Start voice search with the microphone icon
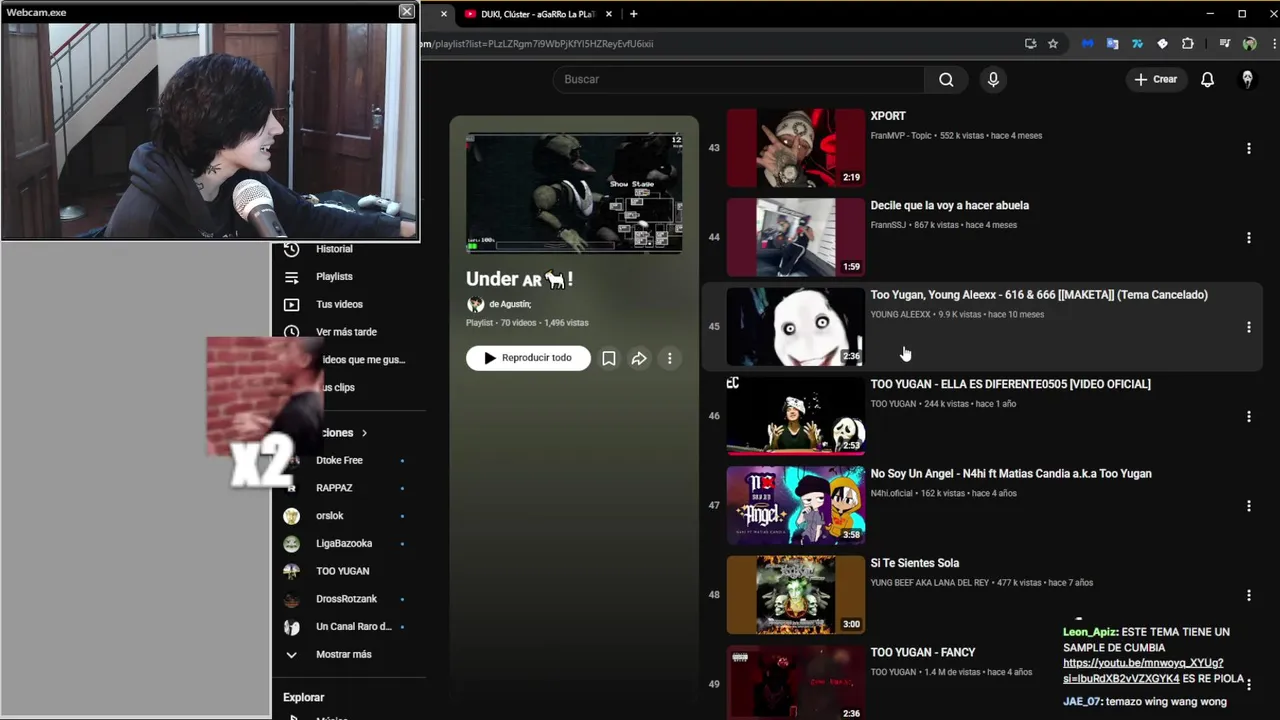 click(993, 80)
